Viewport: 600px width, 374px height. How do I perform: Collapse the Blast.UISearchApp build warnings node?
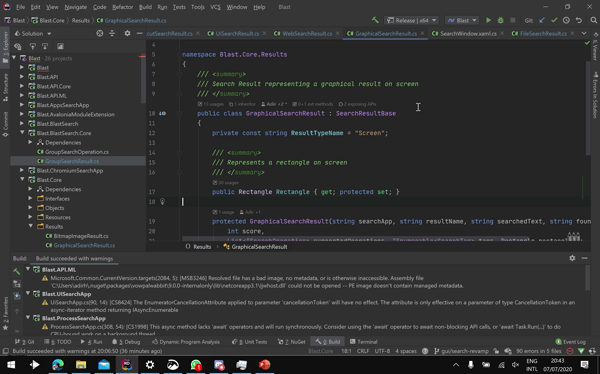pyautogui.click(x=28, y=294)
